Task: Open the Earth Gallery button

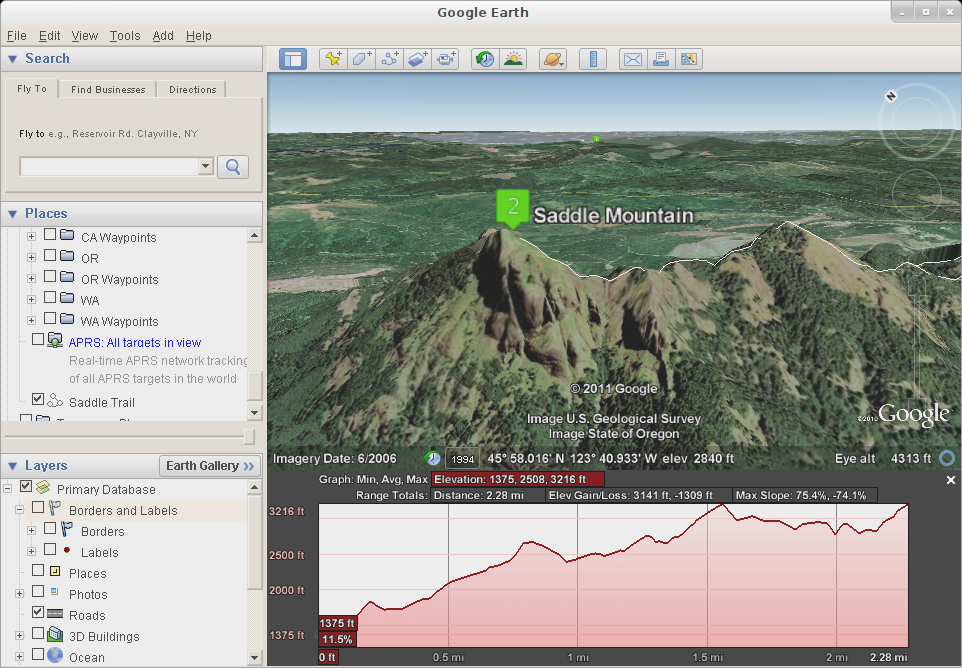Action: tap(210, 466)
